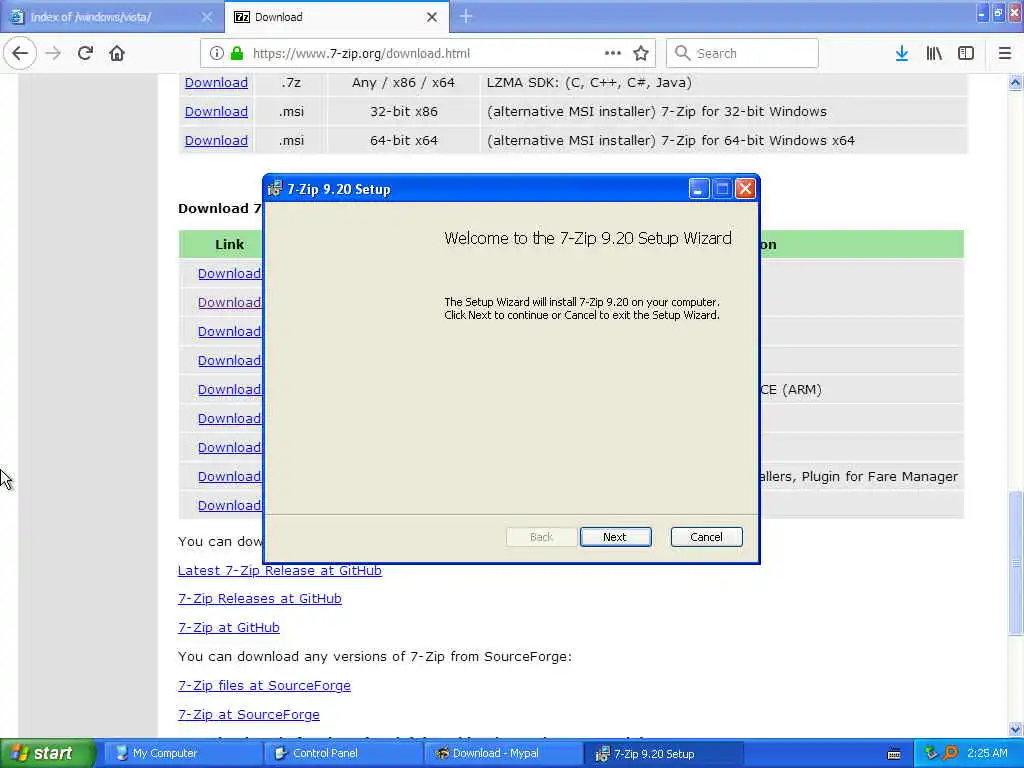Reload the 7-zip download page

click(x=85, y=54)
